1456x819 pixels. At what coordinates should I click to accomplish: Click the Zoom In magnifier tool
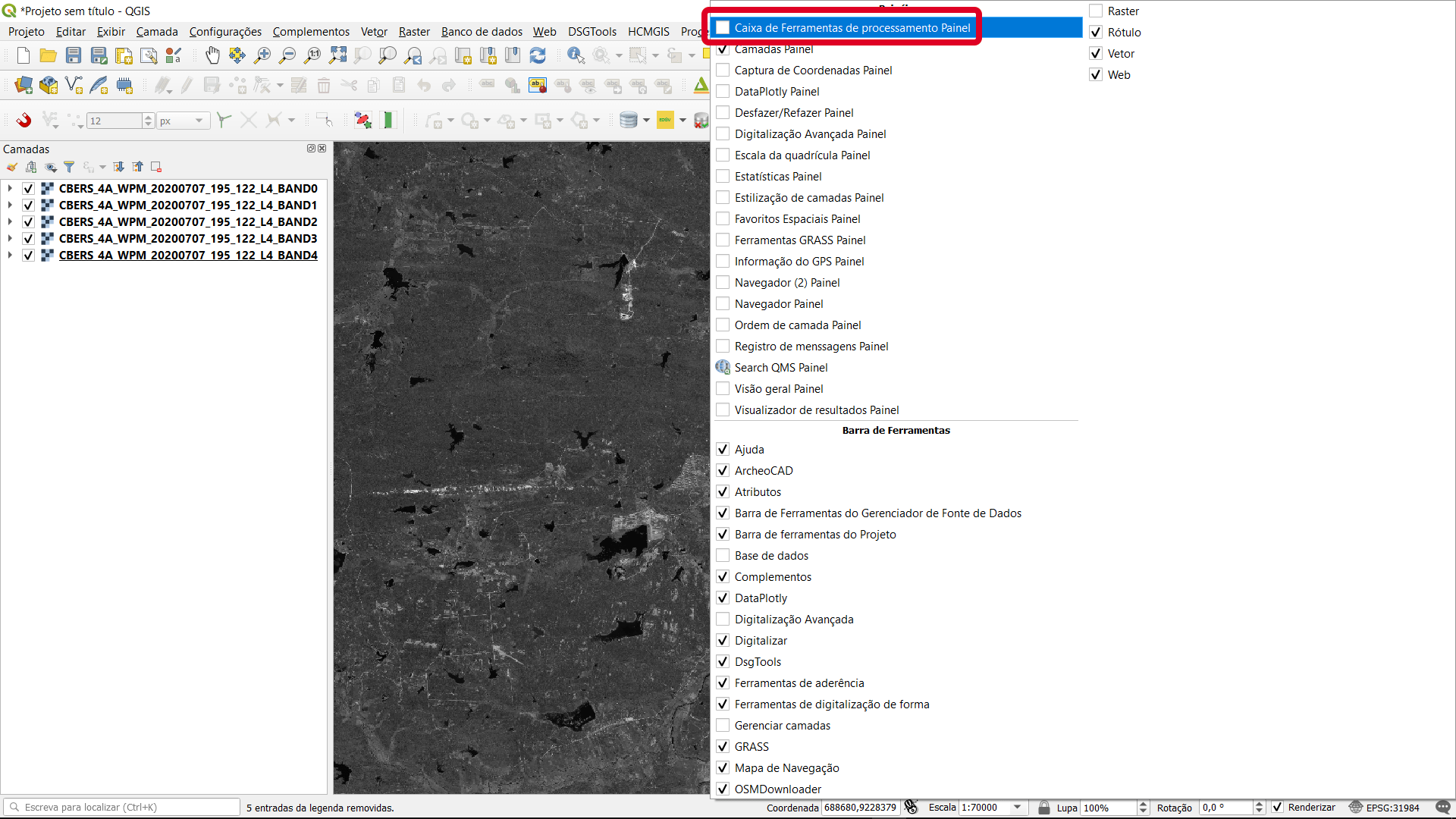262,55
